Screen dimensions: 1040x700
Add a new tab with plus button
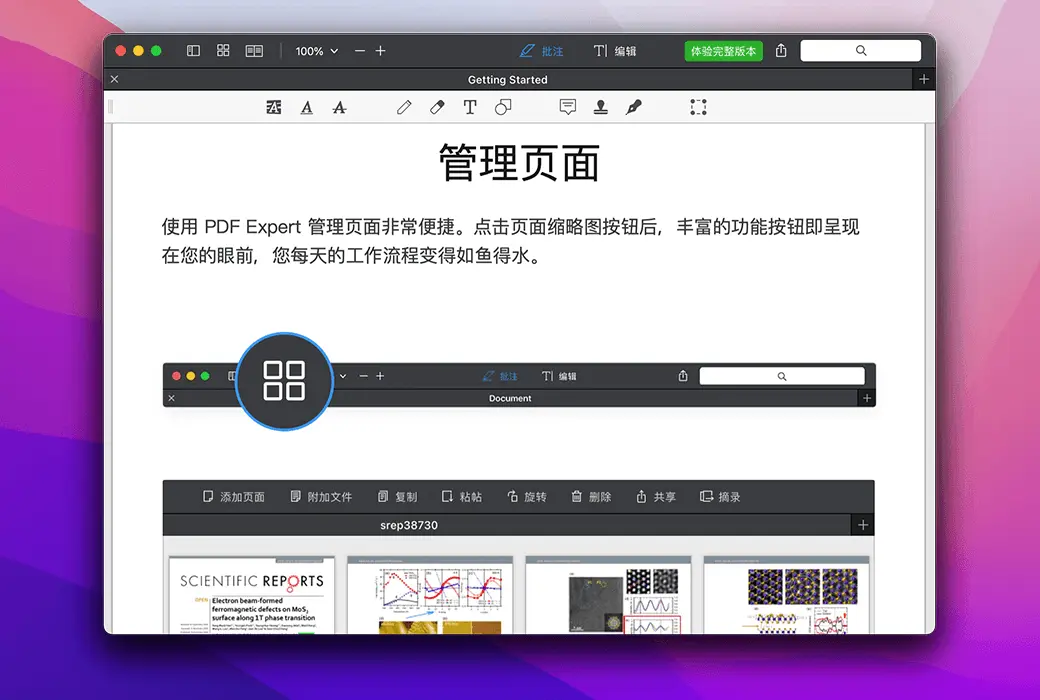(923, 79)
